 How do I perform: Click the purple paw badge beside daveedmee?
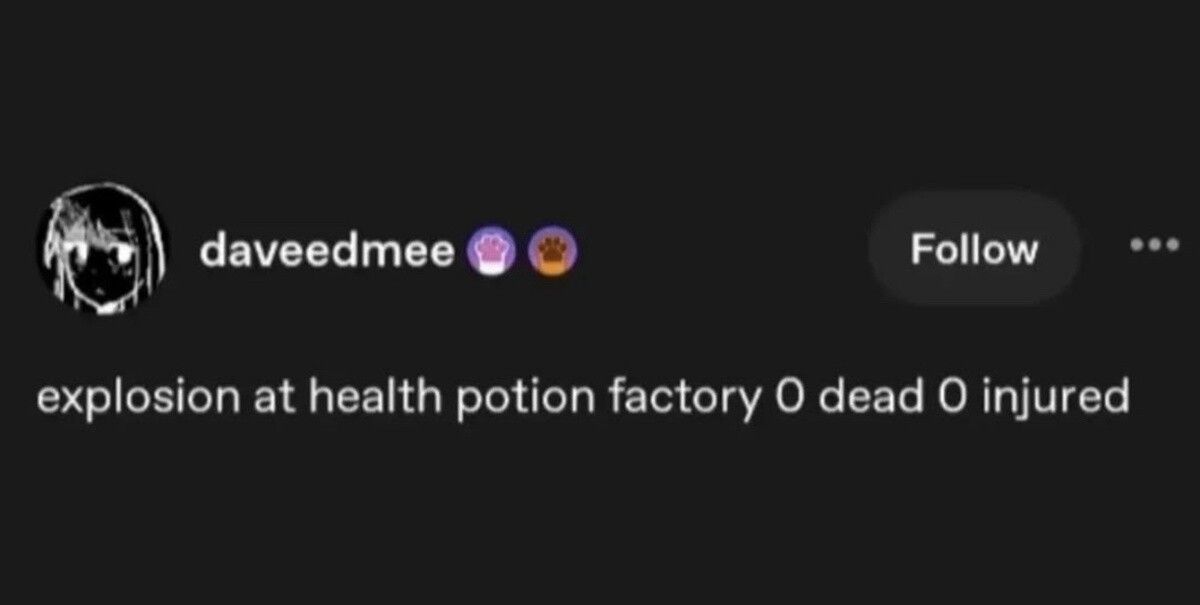pos(490,253)
